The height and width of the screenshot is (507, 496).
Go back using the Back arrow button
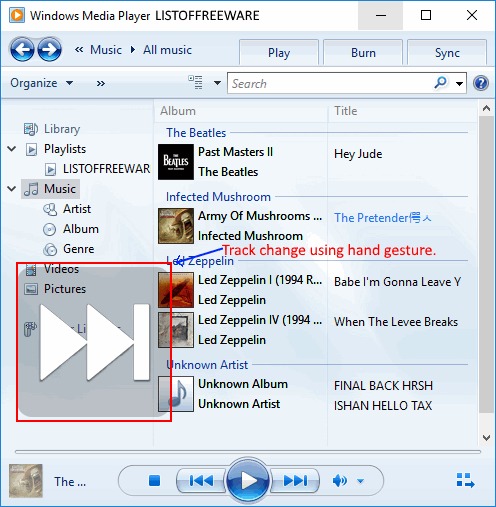[22, 50]
